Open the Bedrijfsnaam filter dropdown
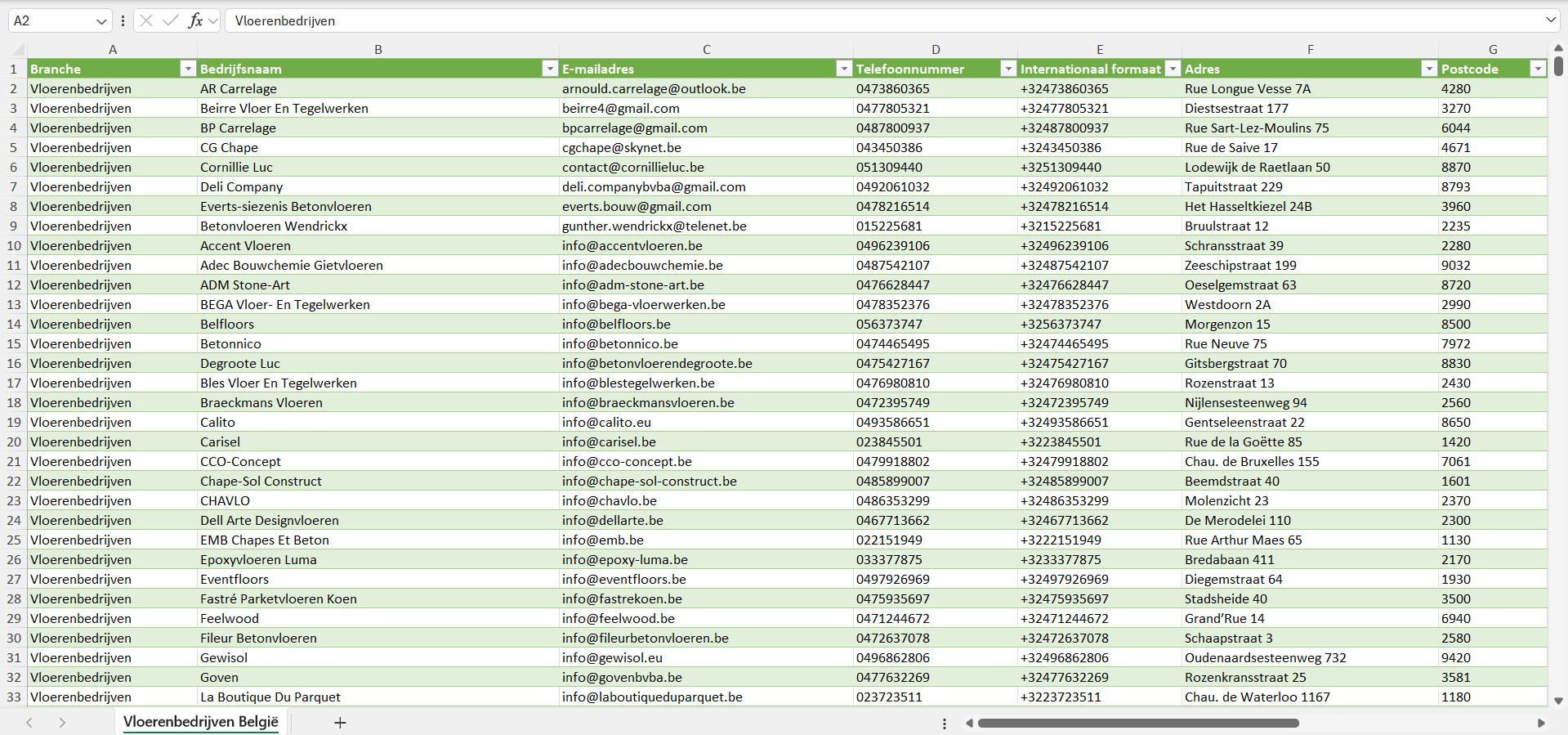 (x=550, y=69)
